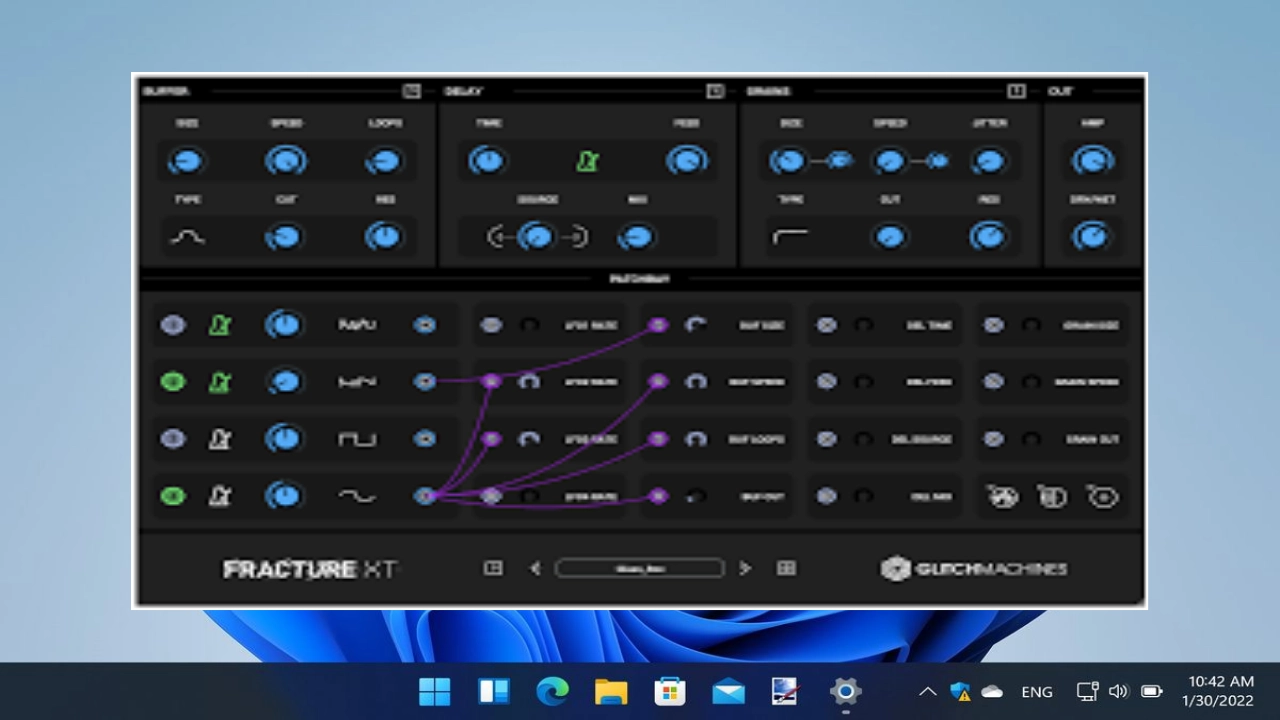
Task: Go to the next preset arrow
Action: (745, 568)
